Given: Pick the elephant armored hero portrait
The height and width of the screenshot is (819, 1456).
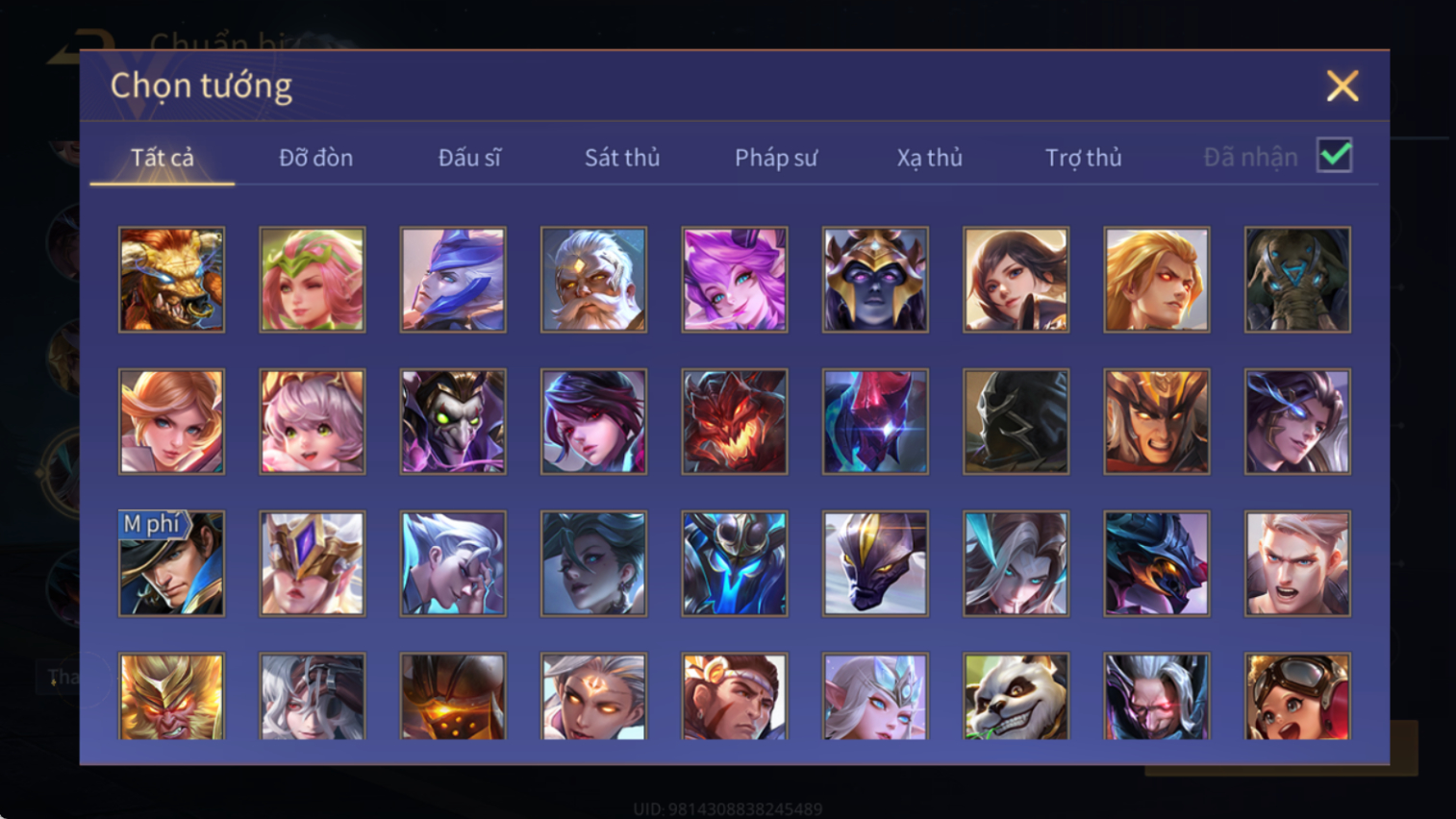Looking at the screenshot, I should 1297,280.
